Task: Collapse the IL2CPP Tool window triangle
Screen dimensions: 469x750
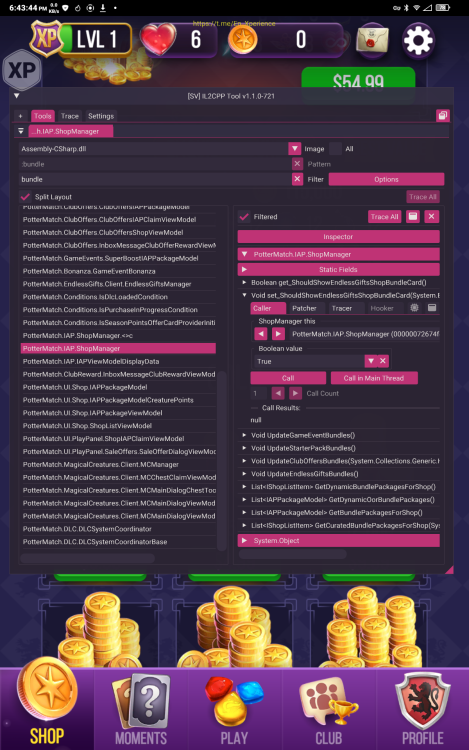Action: click(17, 96)
